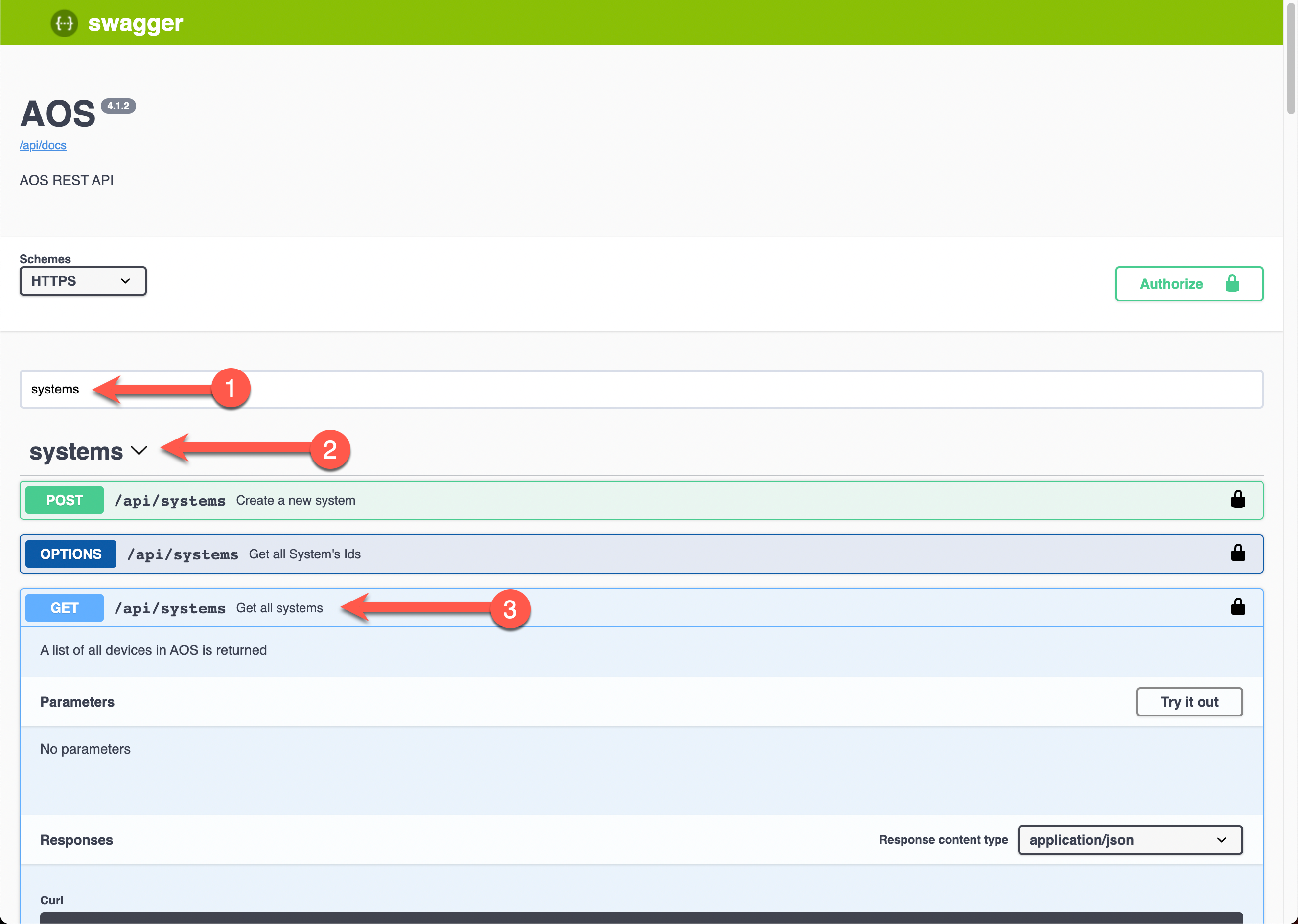Open the Response content type dropdown

[1130, 840]
